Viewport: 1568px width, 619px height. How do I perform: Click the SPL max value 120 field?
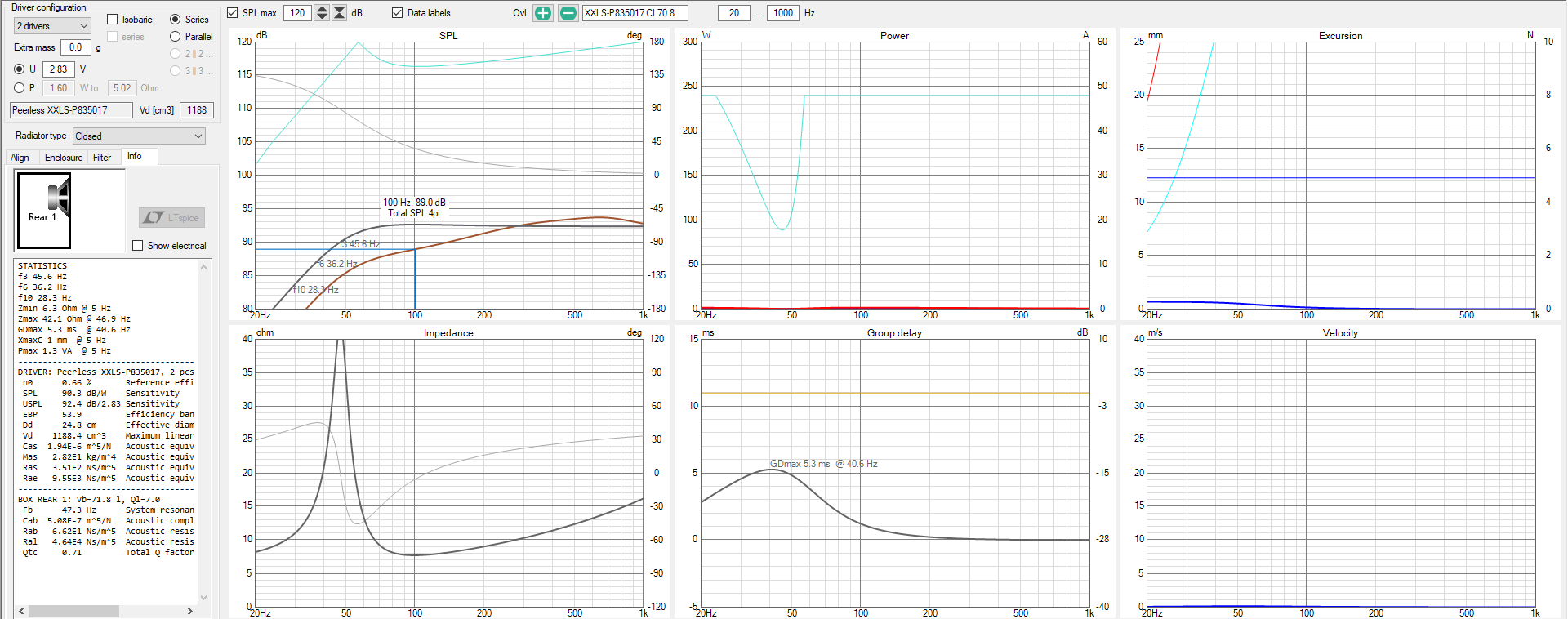298,13
